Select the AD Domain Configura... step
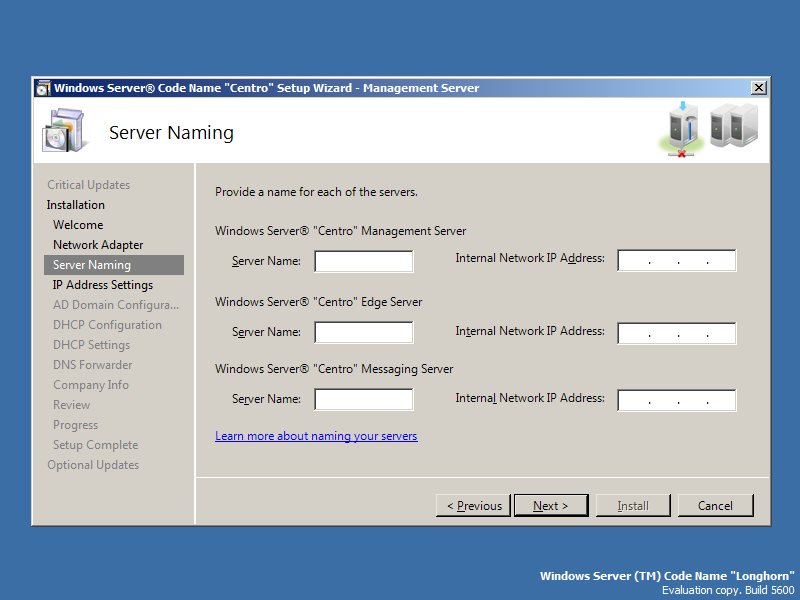The image size is (800, 600). click(x=116, y=305)
